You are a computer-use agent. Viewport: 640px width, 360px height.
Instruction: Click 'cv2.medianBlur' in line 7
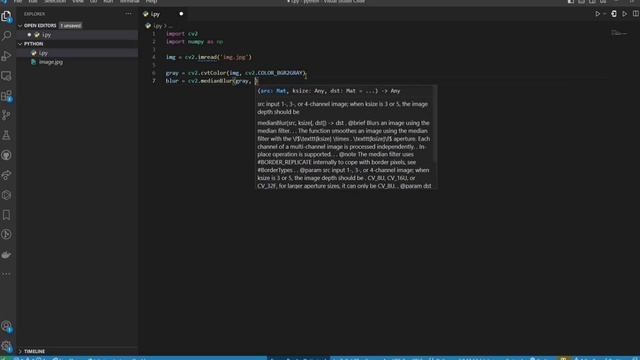[x=210, y=81]
